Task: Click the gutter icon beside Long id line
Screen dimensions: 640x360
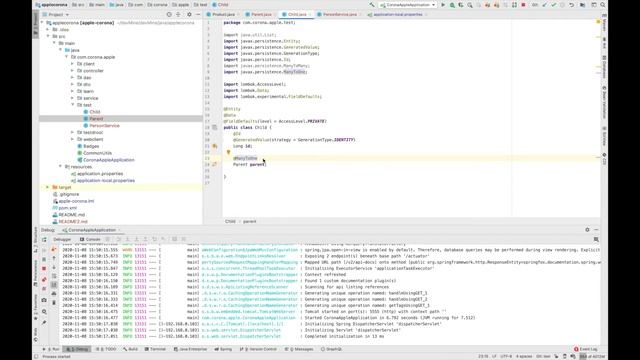Action: tap(214, 146)
